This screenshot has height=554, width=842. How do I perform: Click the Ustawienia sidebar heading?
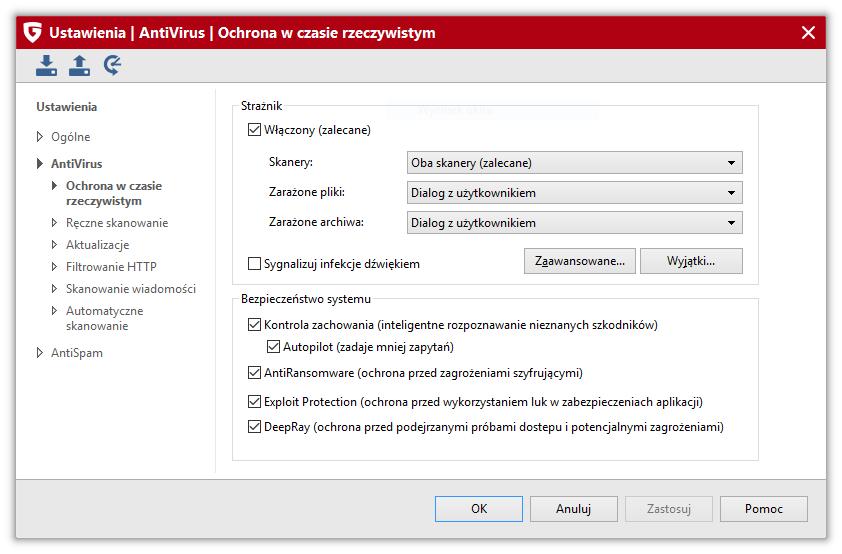click(67, 107)
